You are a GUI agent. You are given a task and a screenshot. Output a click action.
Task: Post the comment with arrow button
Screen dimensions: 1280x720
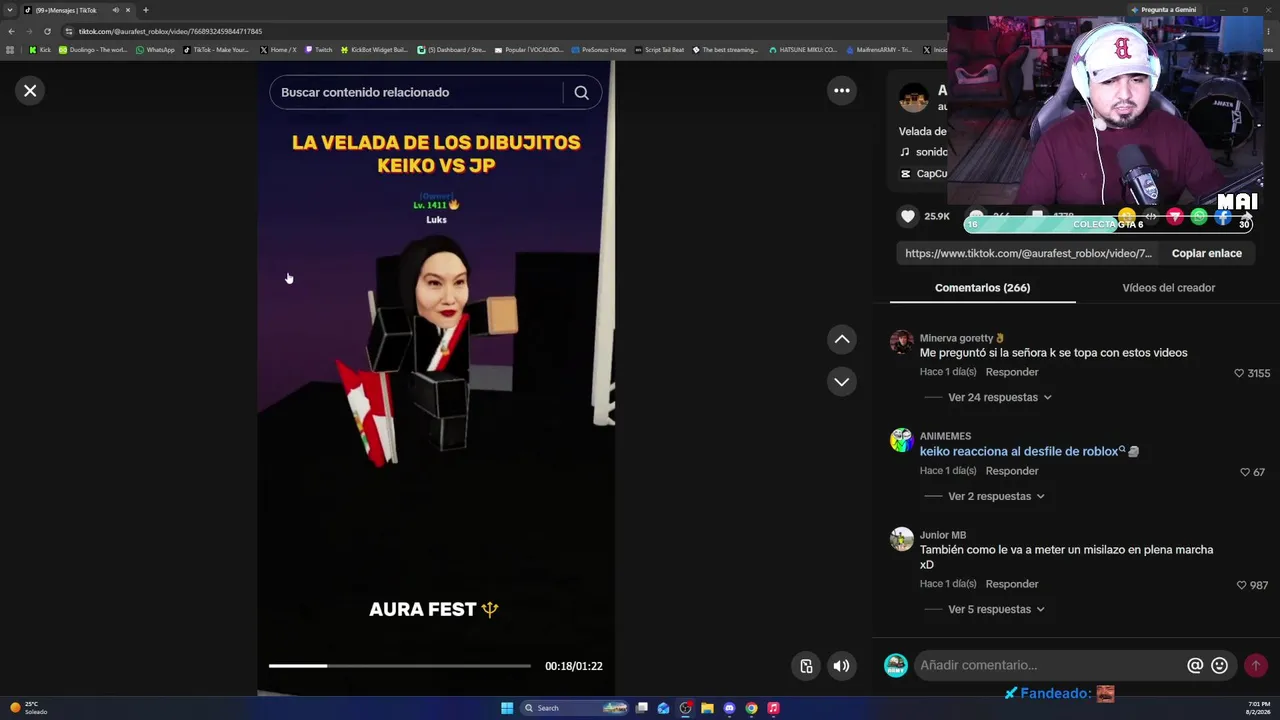(1256, 665)
